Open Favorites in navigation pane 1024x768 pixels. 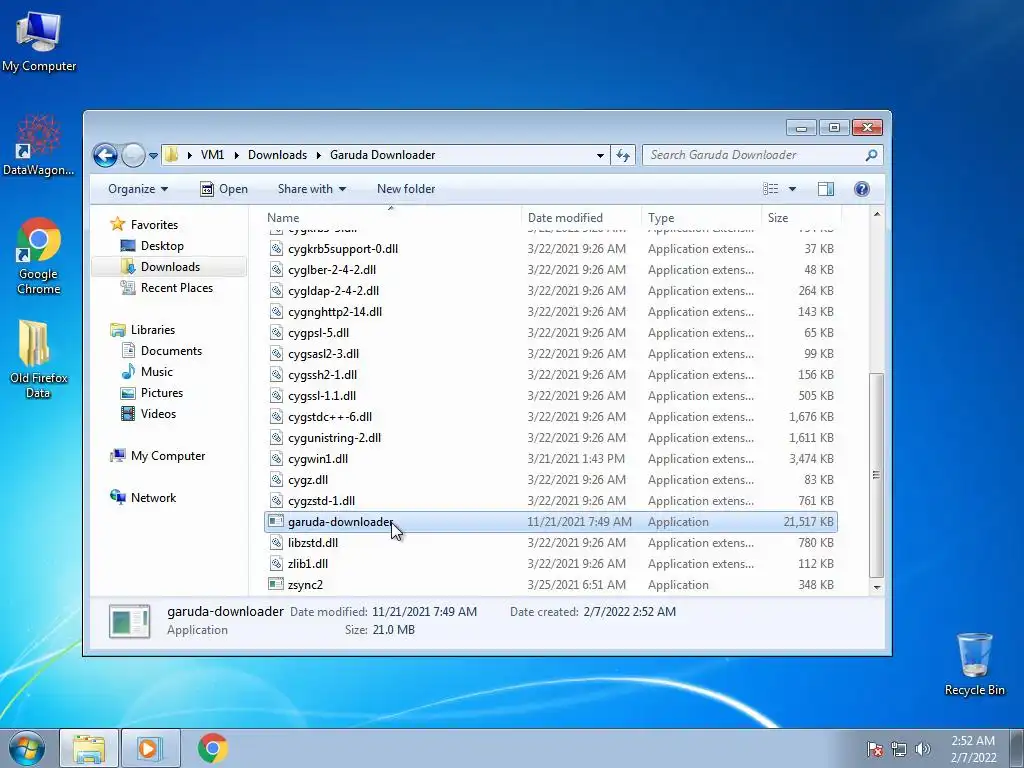[154, 225]
